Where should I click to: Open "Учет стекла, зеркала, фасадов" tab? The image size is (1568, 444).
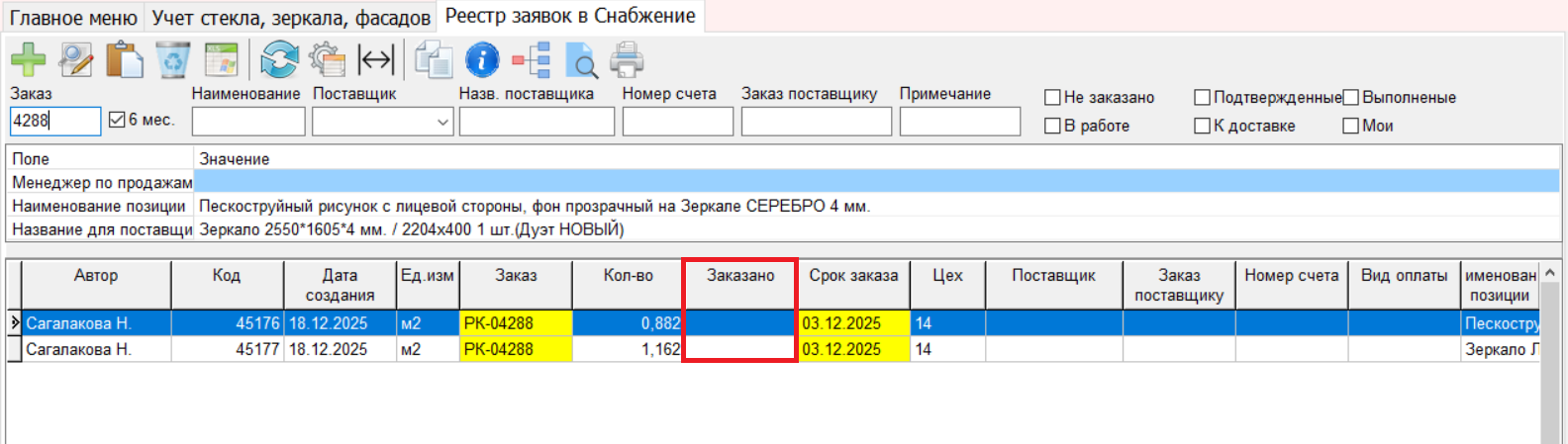pyautogui.click(x=291, y=18)
